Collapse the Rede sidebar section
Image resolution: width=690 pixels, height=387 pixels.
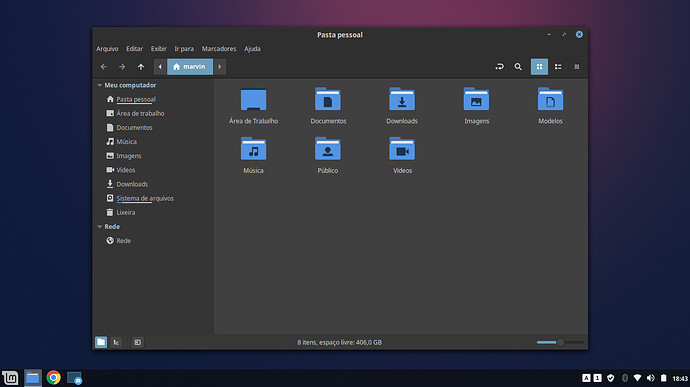(100, 227)
